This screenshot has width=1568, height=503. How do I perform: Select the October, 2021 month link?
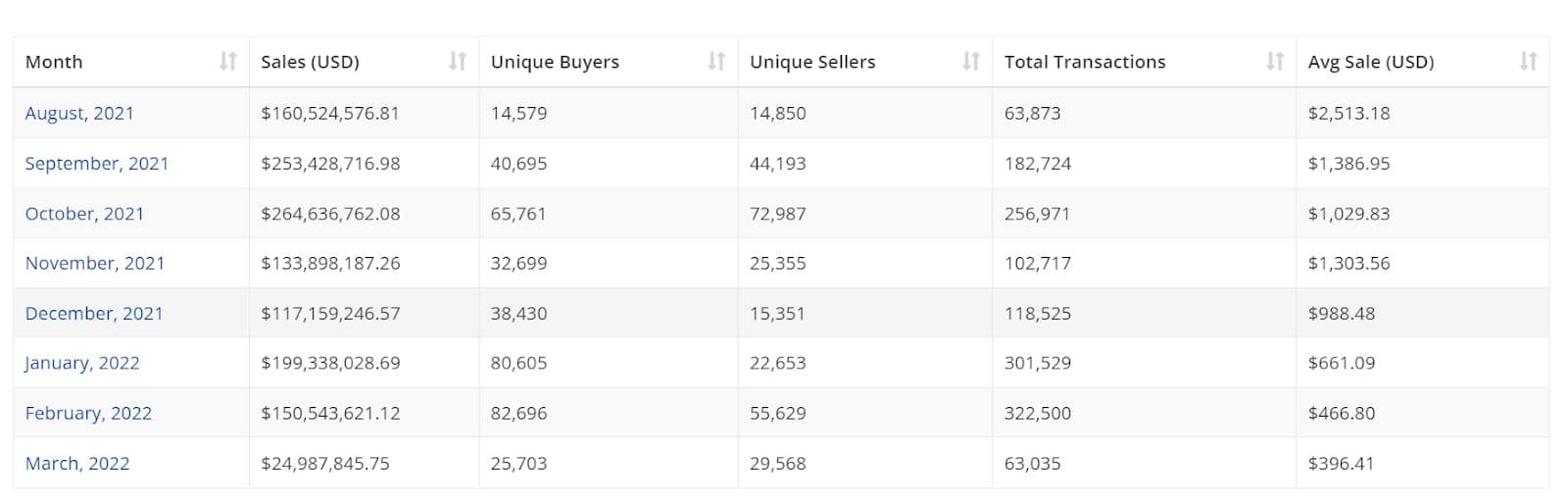click(84, 214)
